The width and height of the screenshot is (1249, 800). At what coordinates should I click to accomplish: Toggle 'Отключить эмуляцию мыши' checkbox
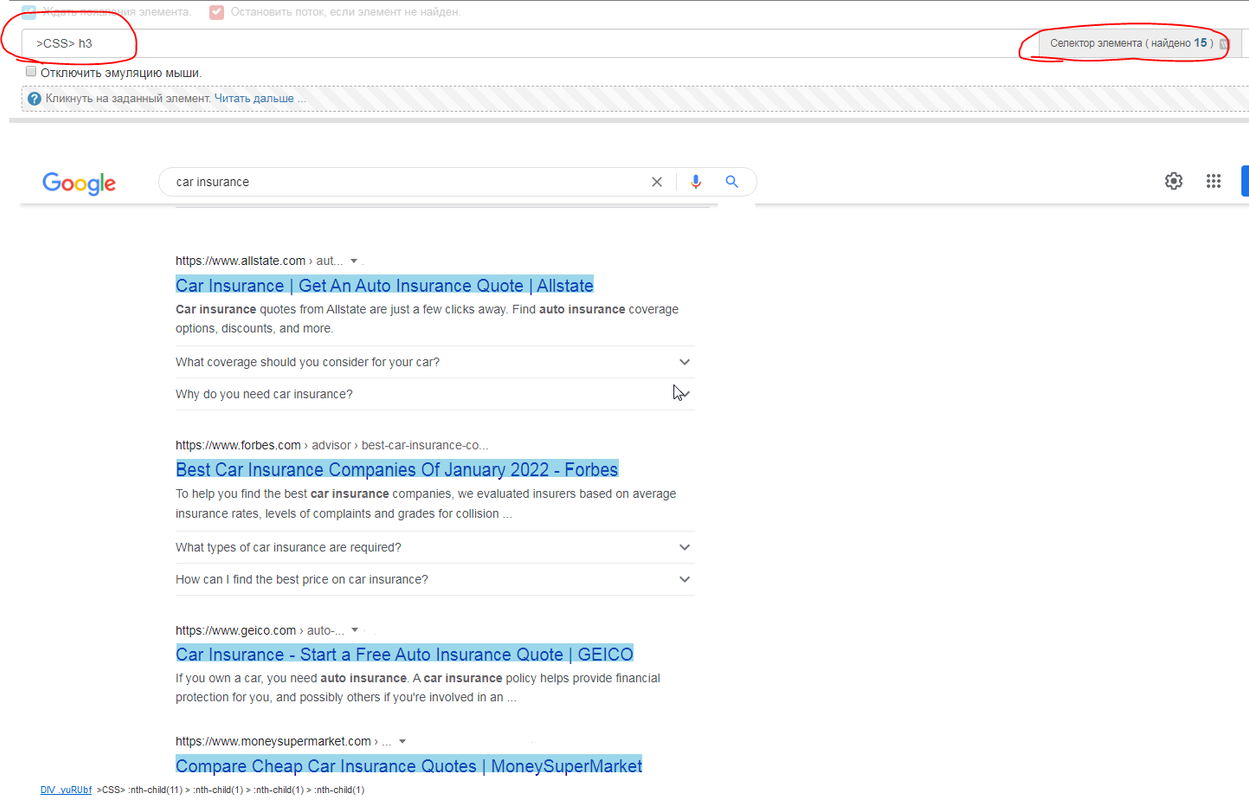(31, 72)
